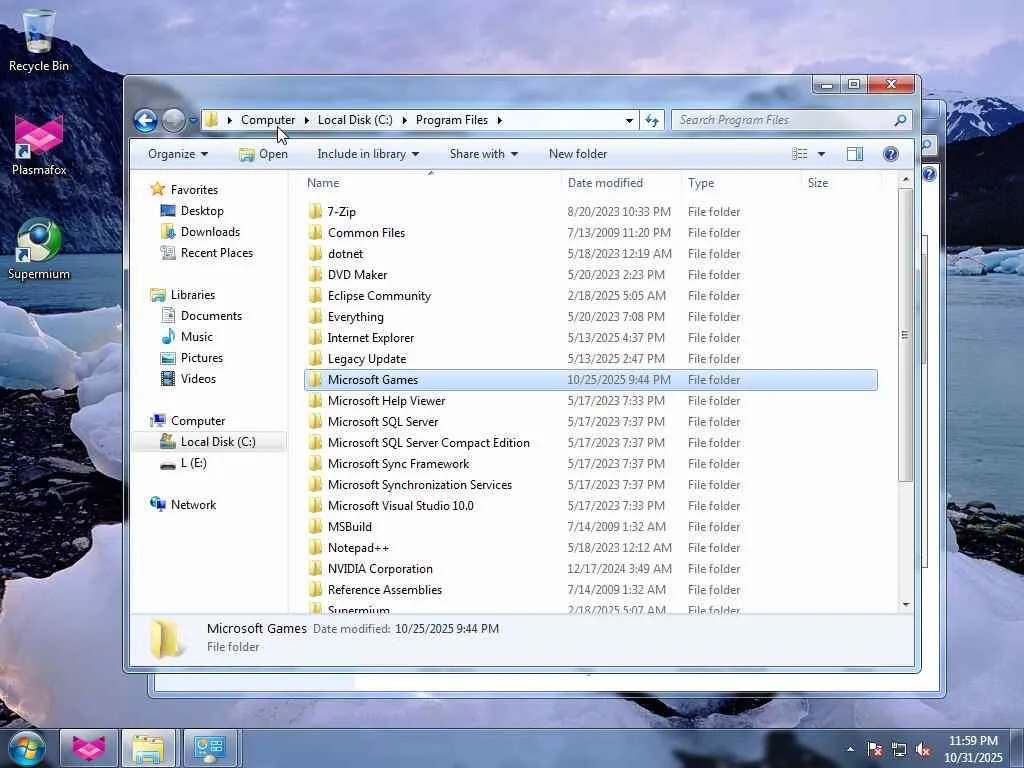Select the Music library
This screenshot has height=768, width=1024.
(197, 337)
